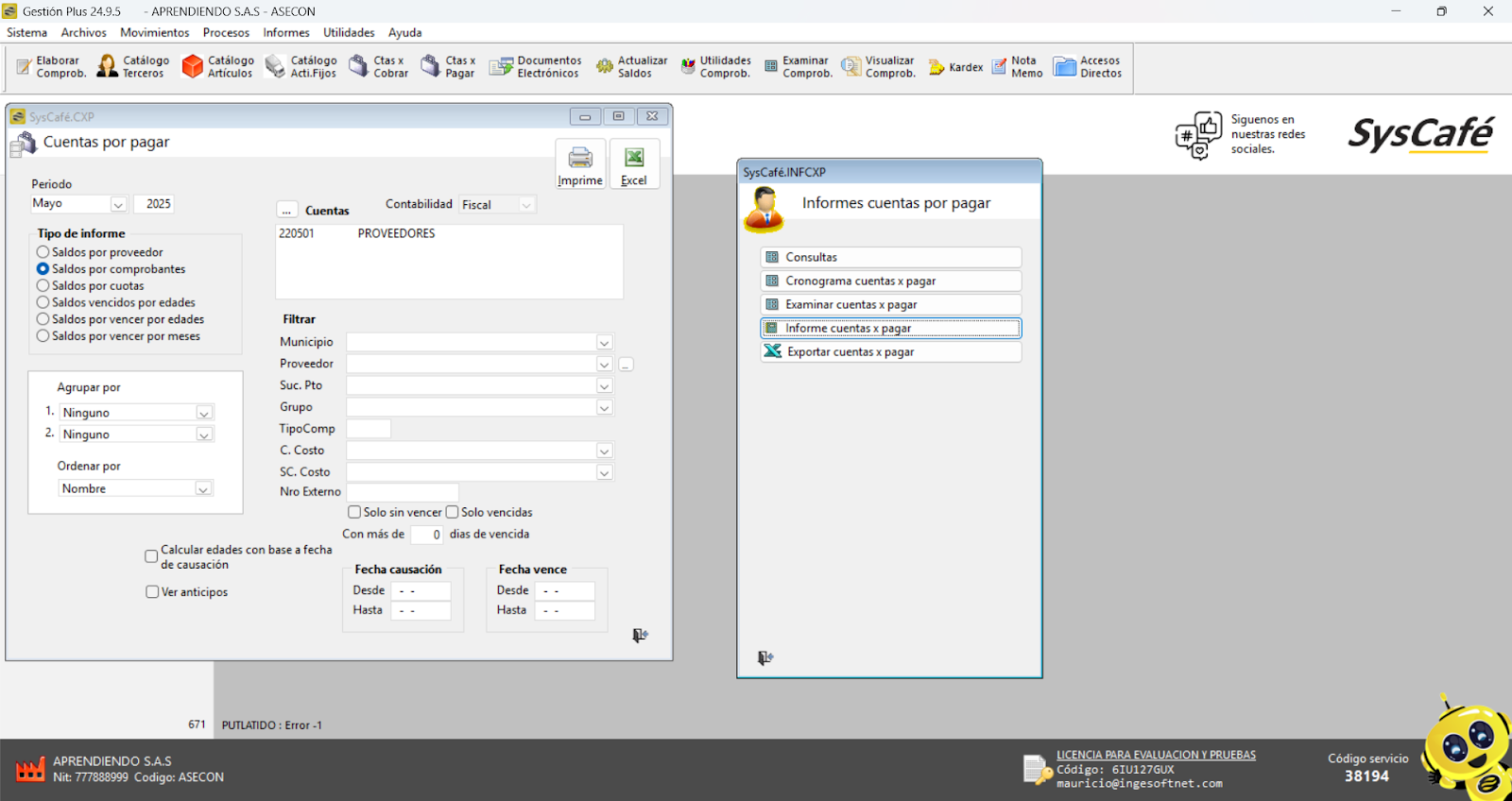Toggle Ver anticipos checkbox
The height and width of the screenshot is (801, 1512).
point(152,592)
